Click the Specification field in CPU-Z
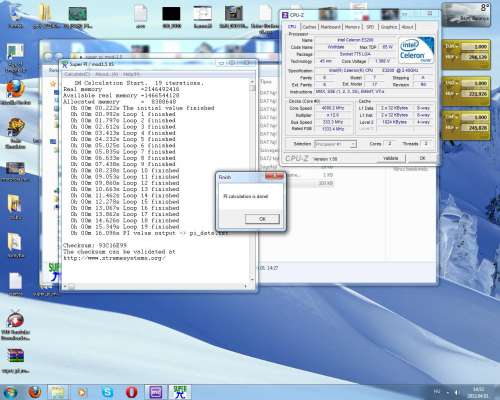The width and height of the screenshot is (500, 400). click(x=373, y=70)
